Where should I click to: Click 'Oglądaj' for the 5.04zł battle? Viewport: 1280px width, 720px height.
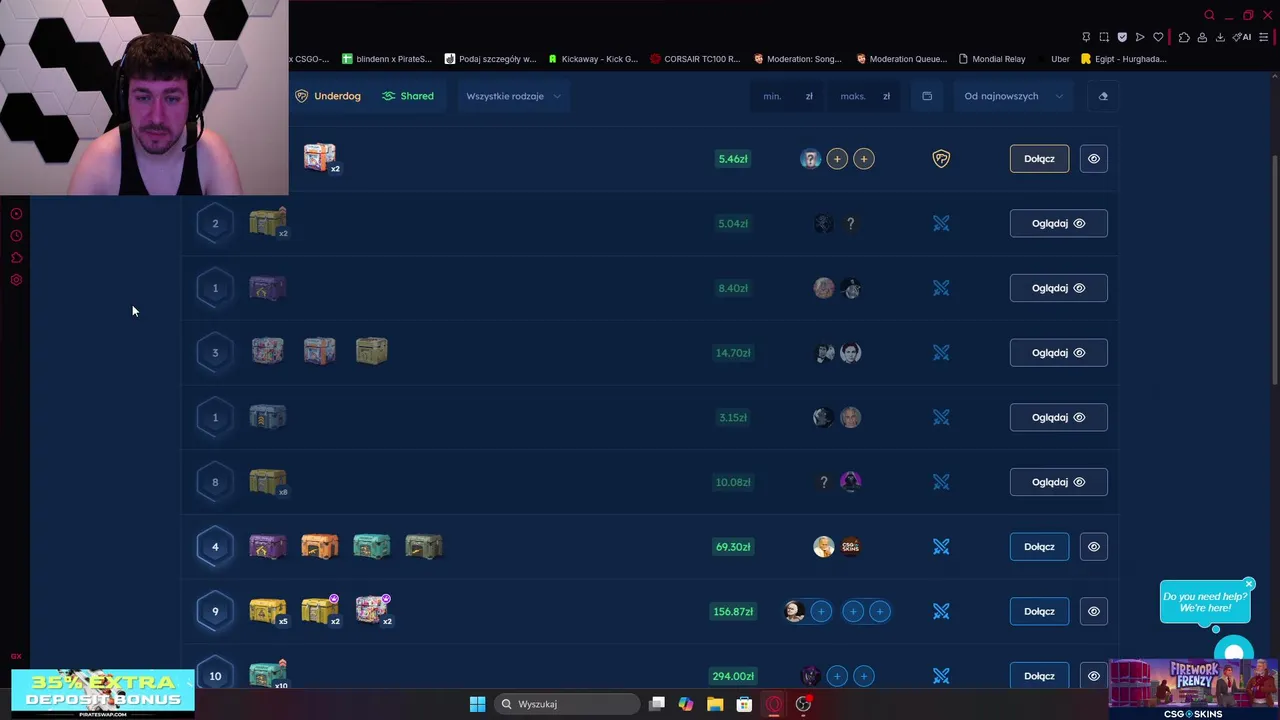1058,223
